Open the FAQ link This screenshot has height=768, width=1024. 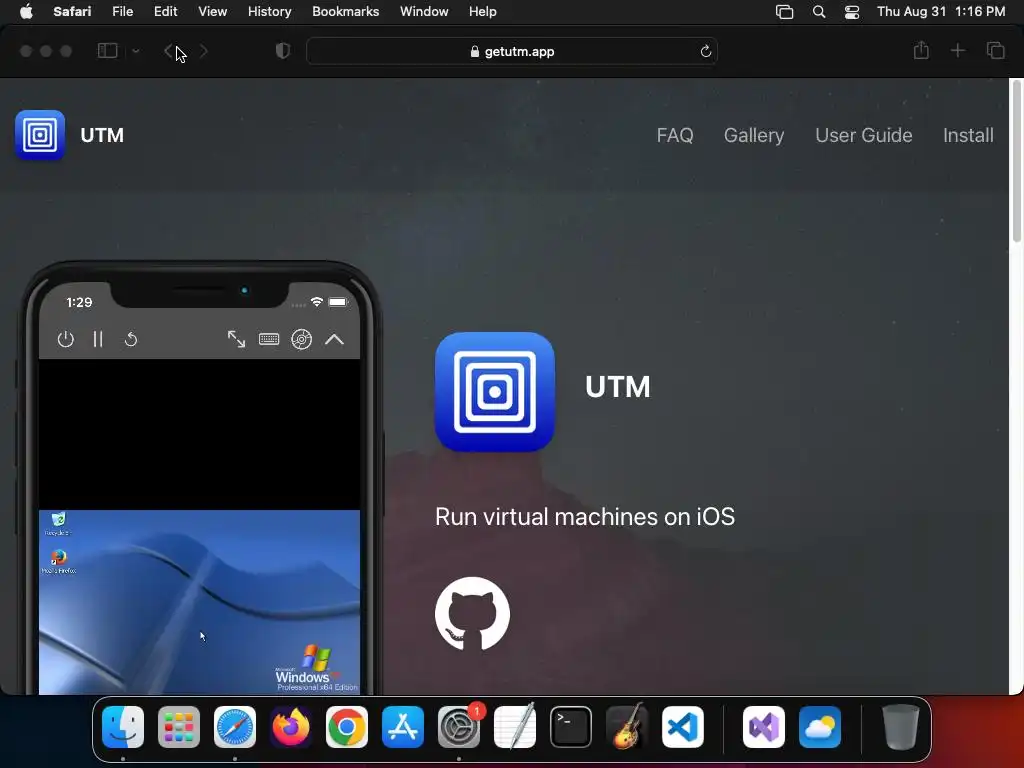[675, 135]
